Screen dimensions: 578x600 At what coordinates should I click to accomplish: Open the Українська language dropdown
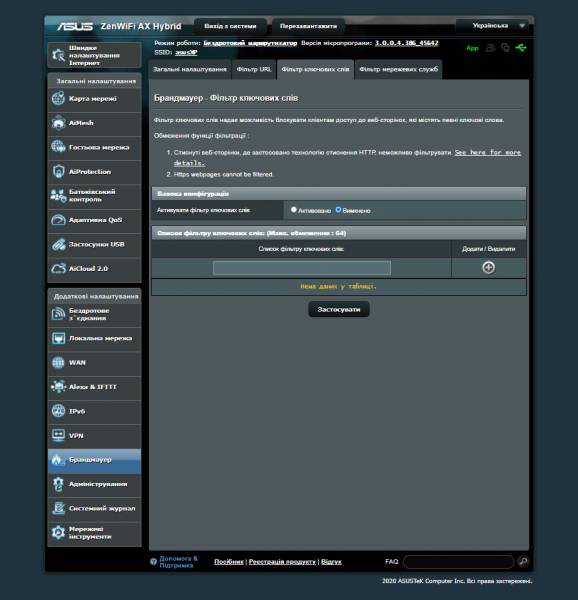click(x=493, y=26)
